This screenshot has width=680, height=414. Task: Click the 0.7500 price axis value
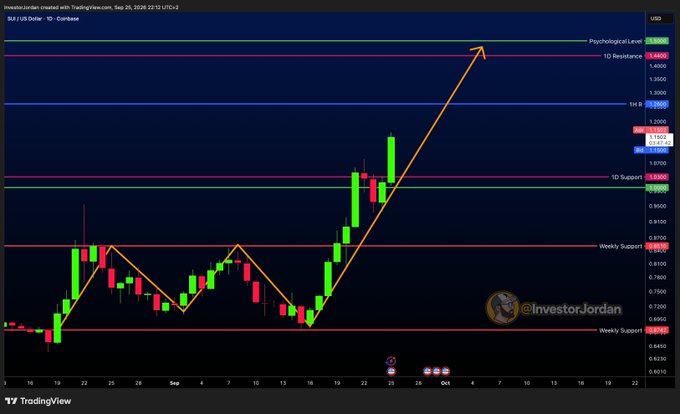(x=657, y=292)
